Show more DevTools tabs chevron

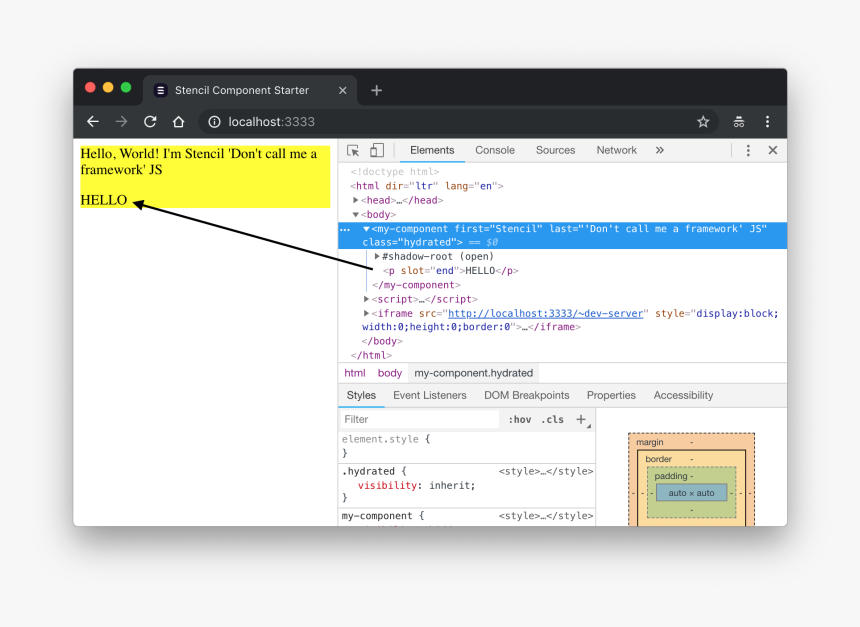click(x=660, y=150)
